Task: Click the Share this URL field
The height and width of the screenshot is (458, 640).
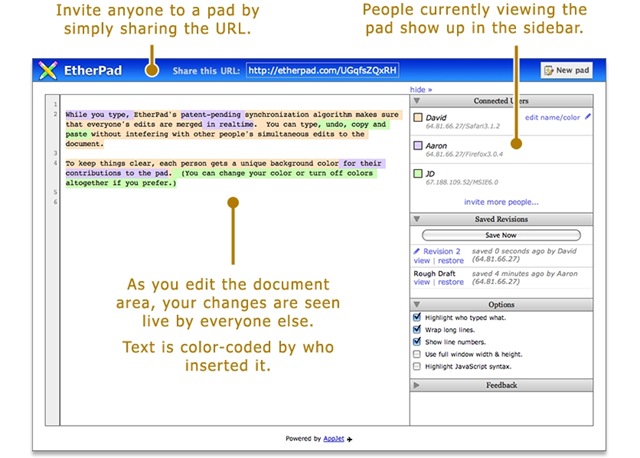Action: [321, 71]
